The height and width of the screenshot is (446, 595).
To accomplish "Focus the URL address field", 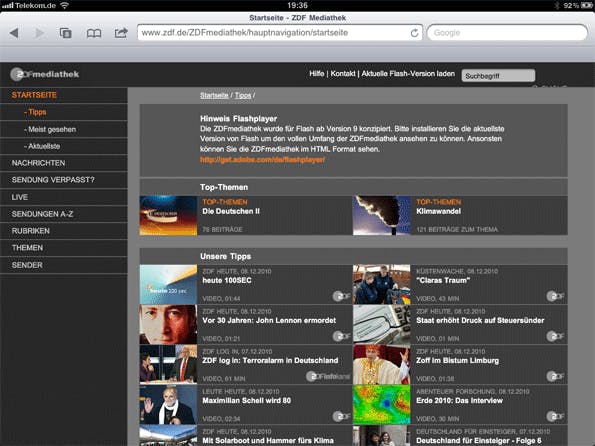I will [280, 33].
